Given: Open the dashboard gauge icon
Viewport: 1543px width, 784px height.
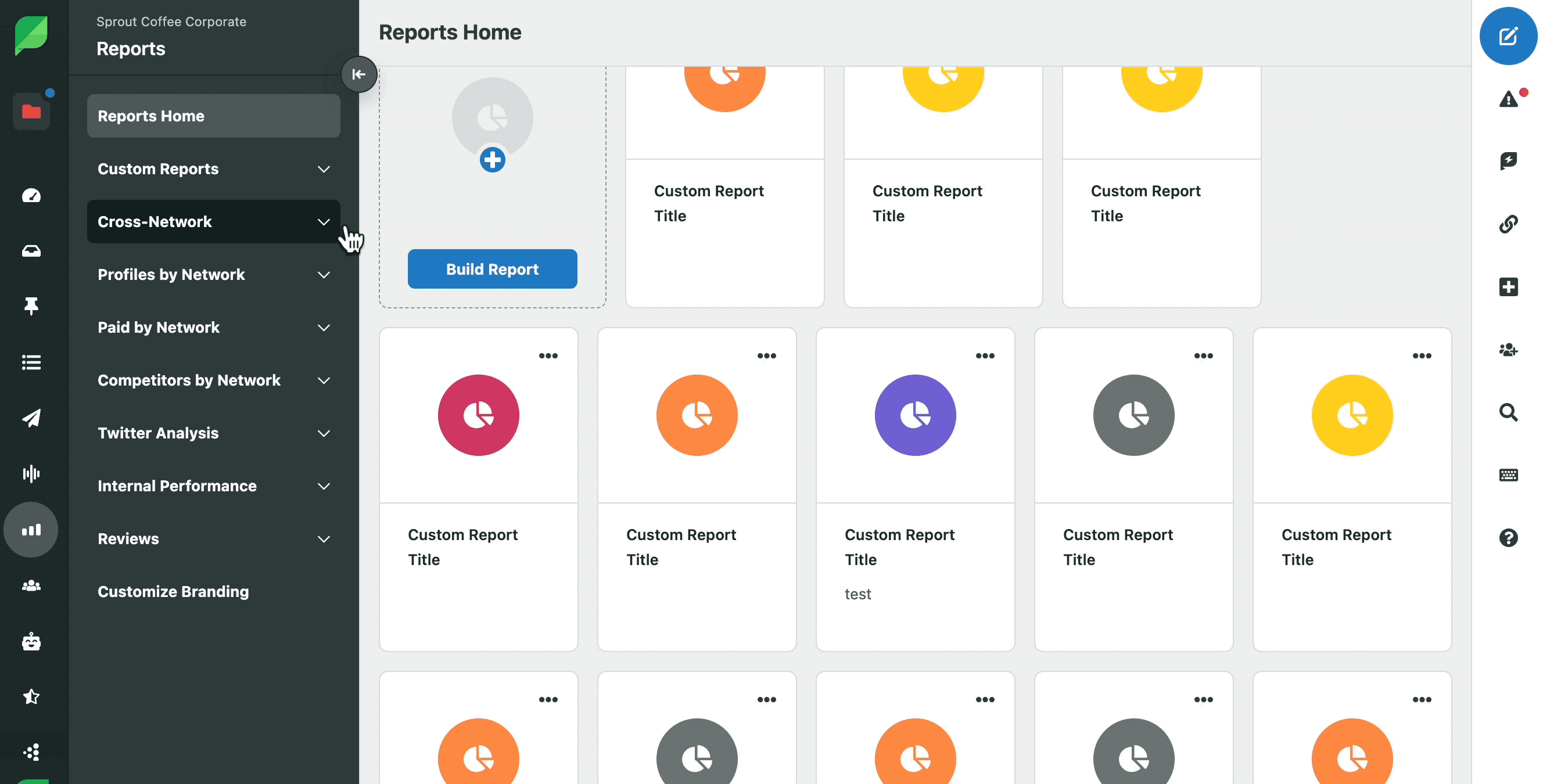Looking at the screenshot, I should click(31, 196).
